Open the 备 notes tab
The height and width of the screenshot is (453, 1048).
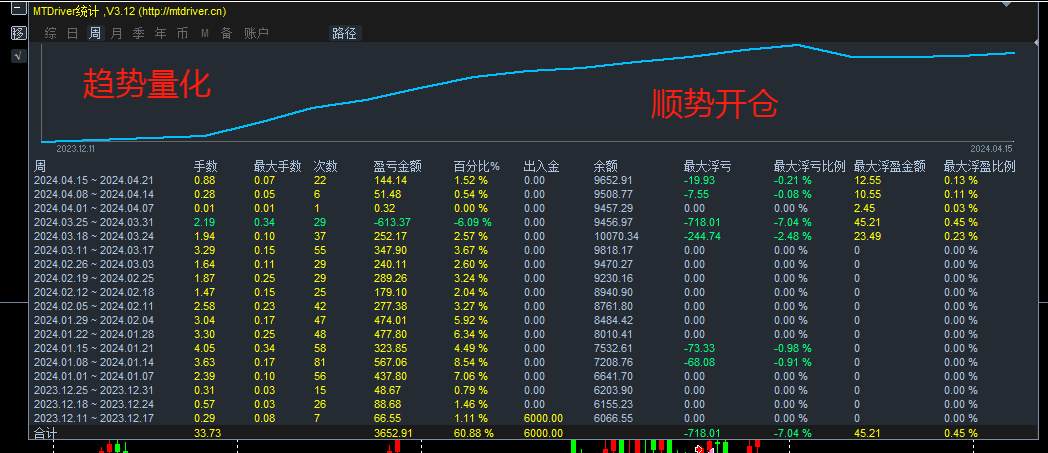click(x=227, y=33)
